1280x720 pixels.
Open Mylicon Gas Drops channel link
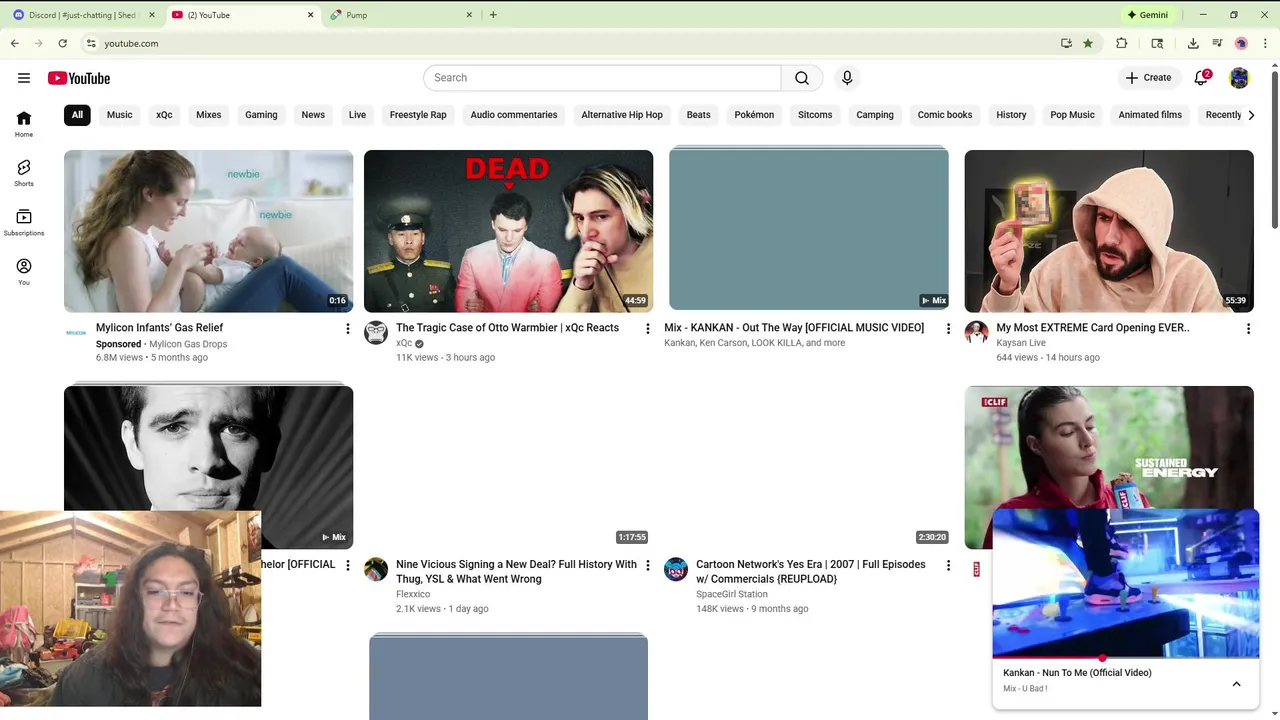(188, 344)
